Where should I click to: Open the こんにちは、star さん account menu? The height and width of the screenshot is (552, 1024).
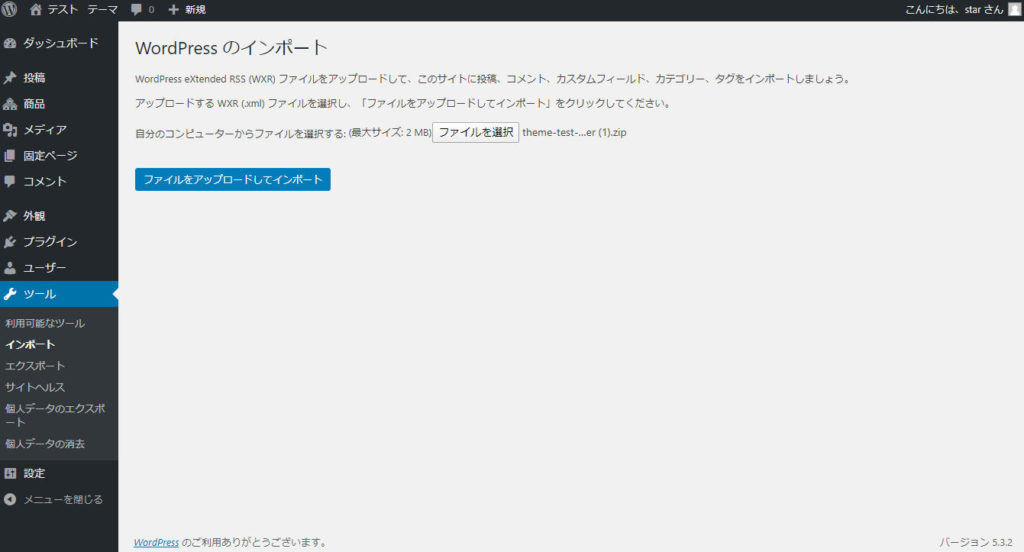[x=952, y=10]
